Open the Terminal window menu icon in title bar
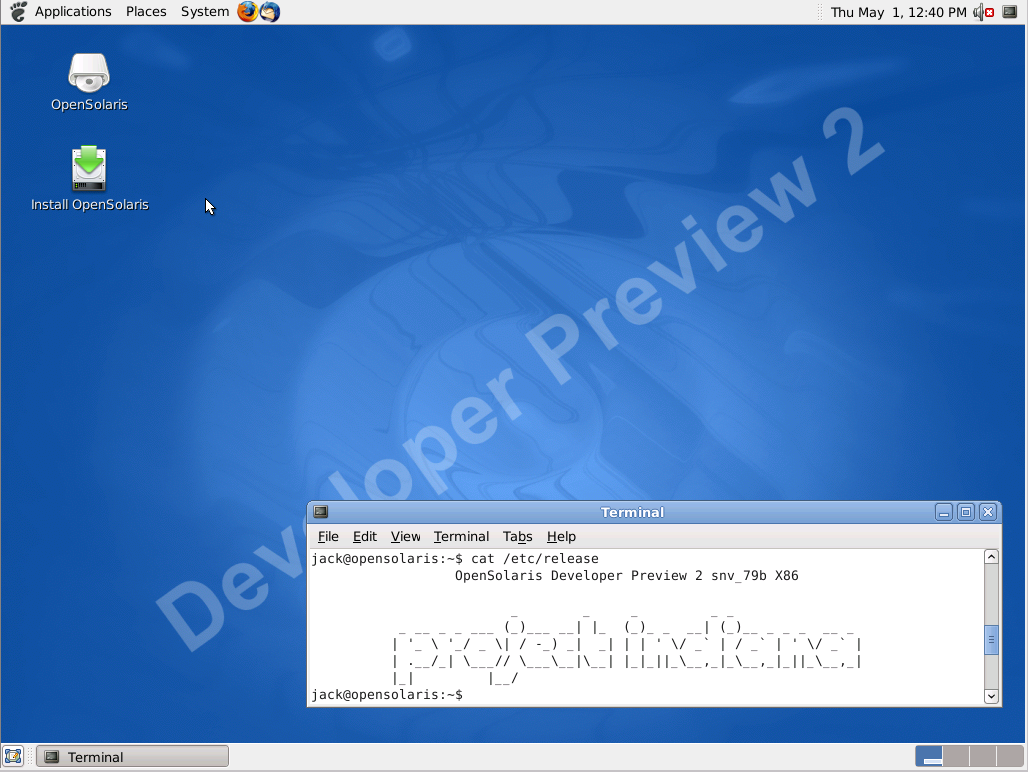The width and height of the screenshot is (1028, 772). [x=321, y=512]
